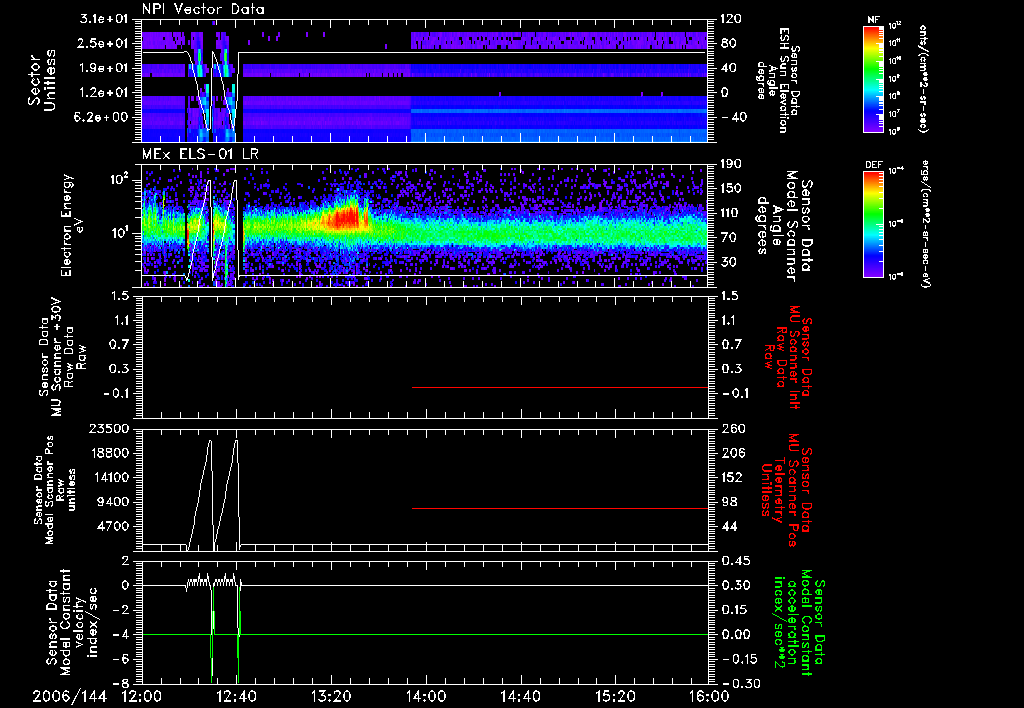Click the 0.45 acceleration tick label
Image resolution: width=1024 pixels, height=708 pixels.
[735, 561]
